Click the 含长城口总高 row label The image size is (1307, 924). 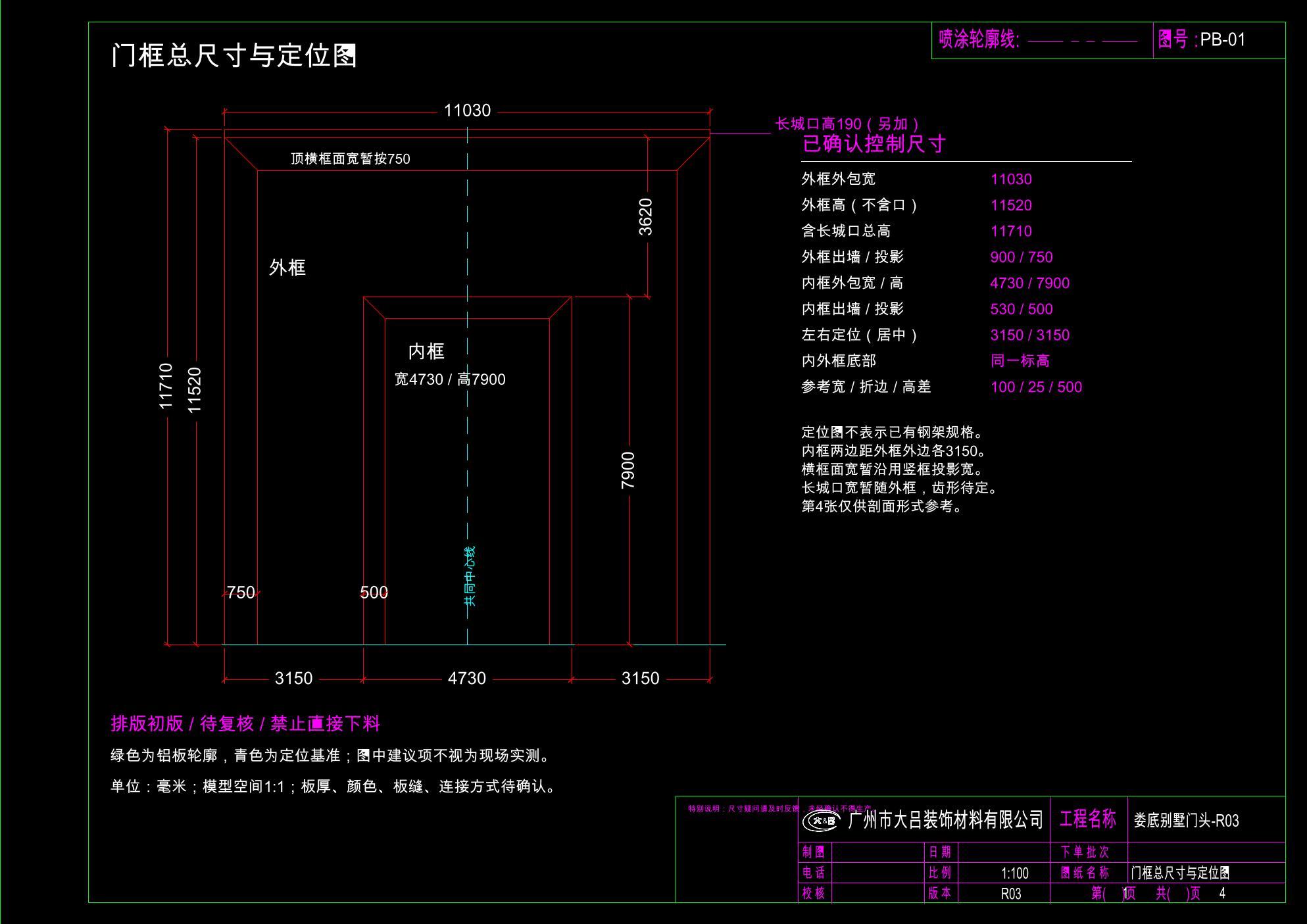846,231
